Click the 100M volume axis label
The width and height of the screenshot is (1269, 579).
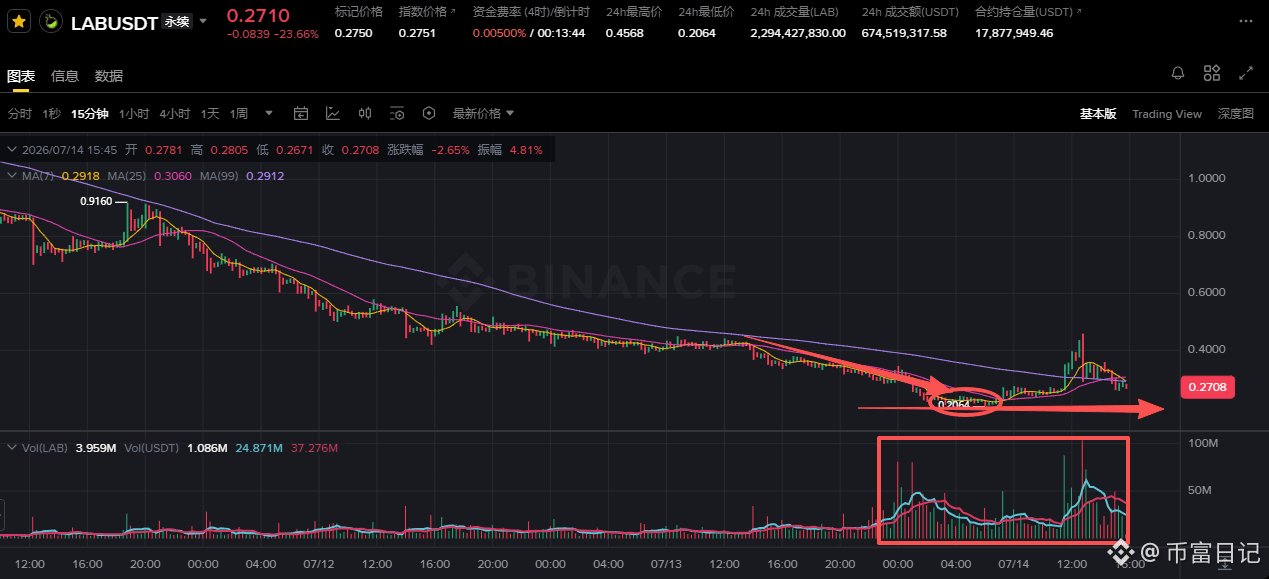click(1201, 442)
